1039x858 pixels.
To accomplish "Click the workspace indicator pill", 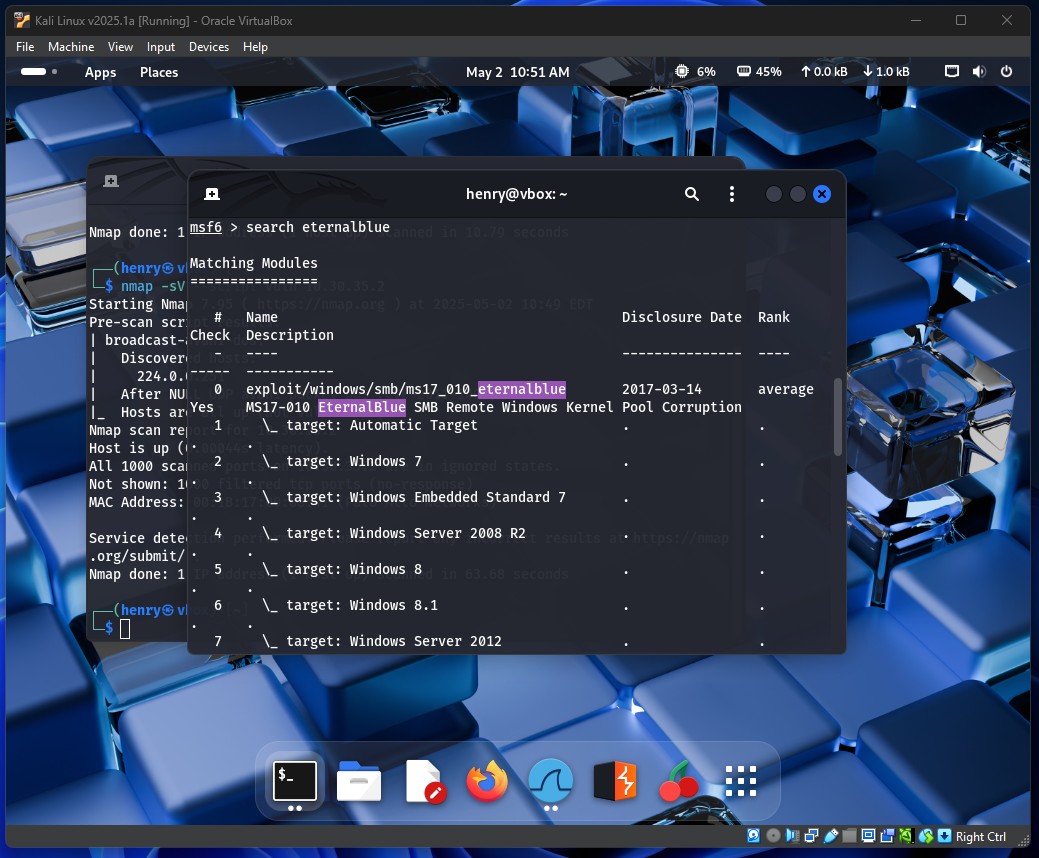I will coord(34,72).
